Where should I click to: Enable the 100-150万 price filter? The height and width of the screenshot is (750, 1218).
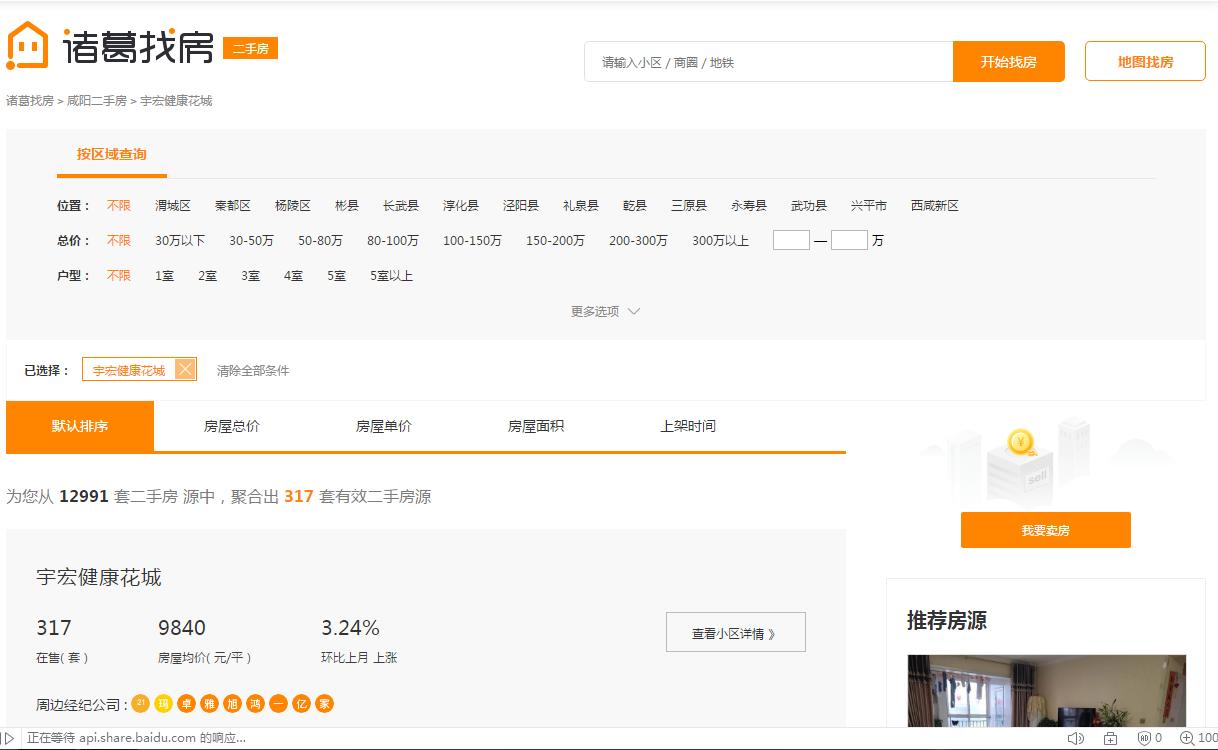pyautogui.click(x=471, y=240)
